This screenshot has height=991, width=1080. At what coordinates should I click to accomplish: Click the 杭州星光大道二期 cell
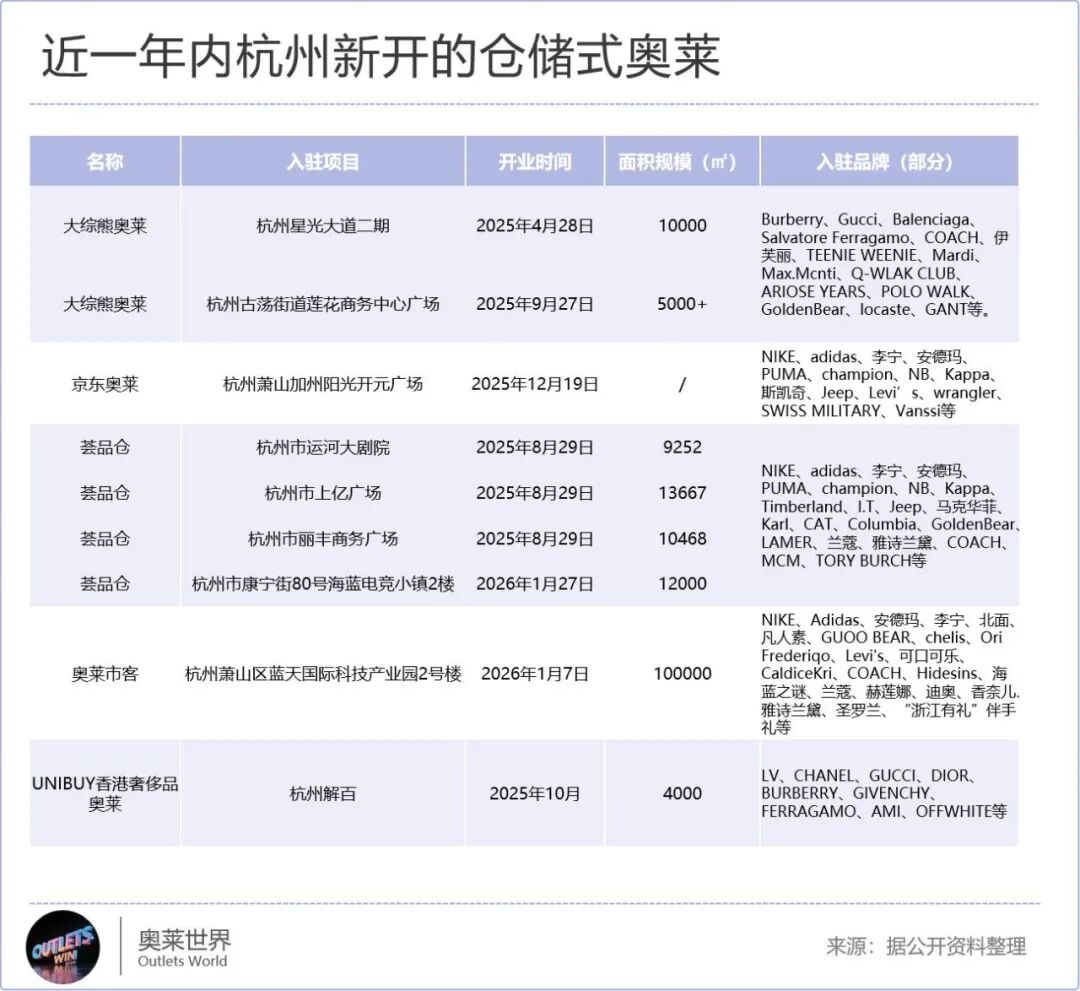(x=323, y=226)
